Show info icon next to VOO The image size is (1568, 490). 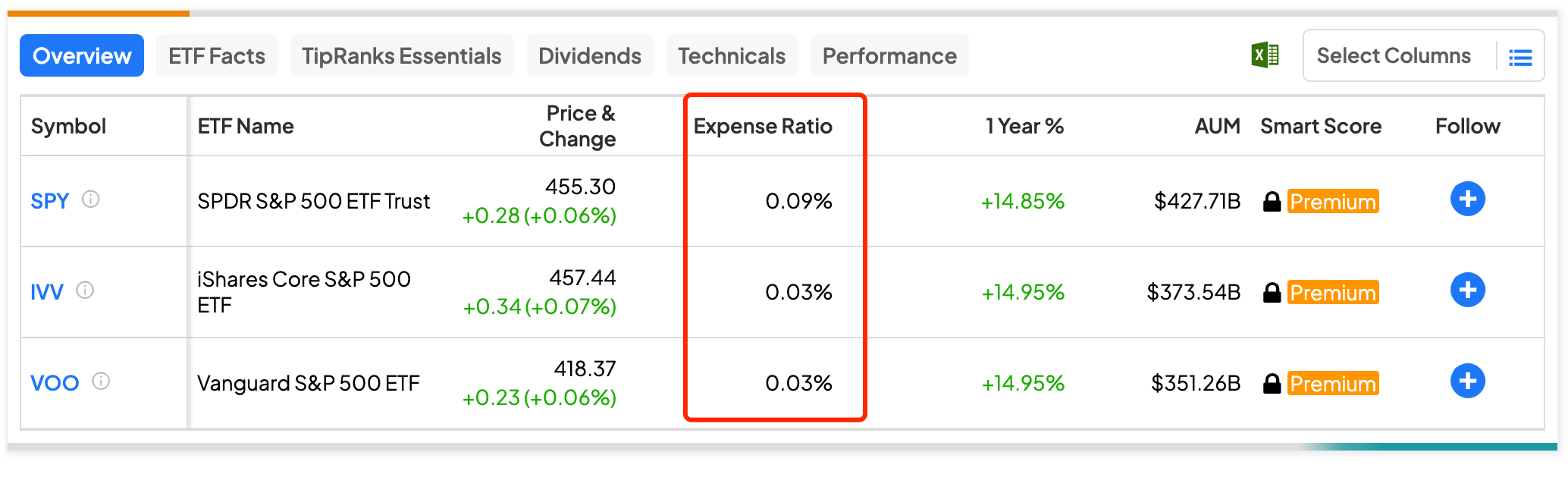(x=101, y=381)
